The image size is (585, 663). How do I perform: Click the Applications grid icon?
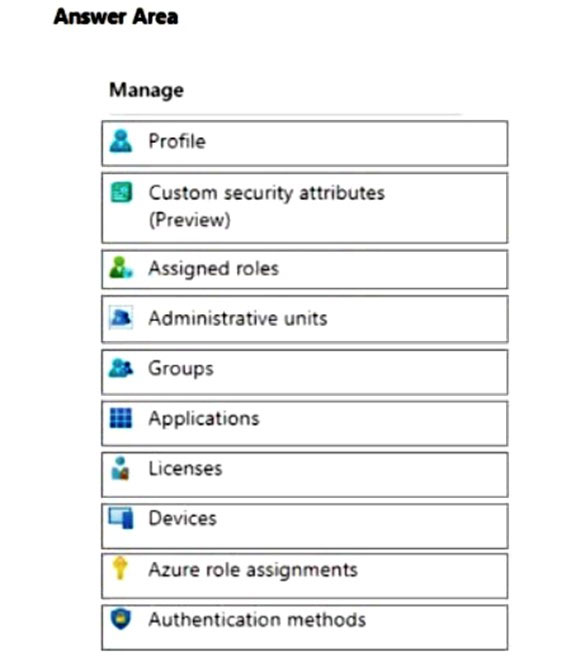(121, 418)
